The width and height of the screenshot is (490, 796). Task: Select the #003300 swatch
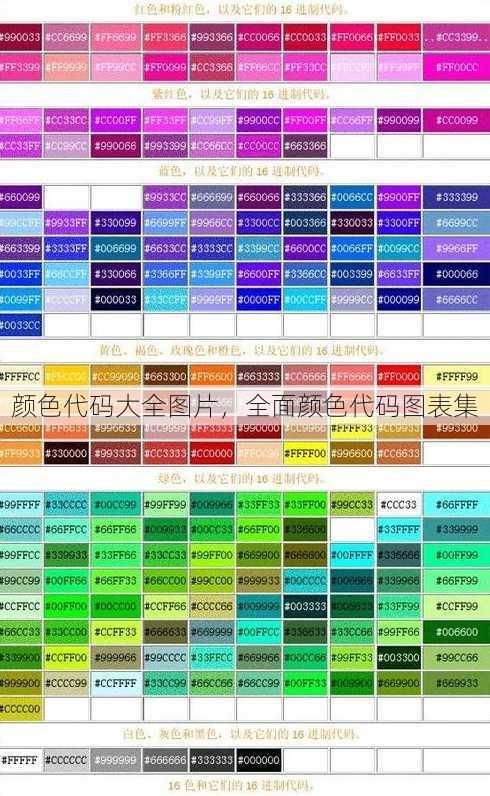(x=399, y=658)
